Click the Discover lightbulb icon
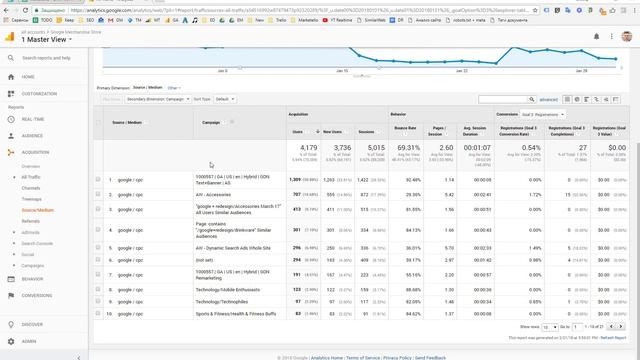 11,324
